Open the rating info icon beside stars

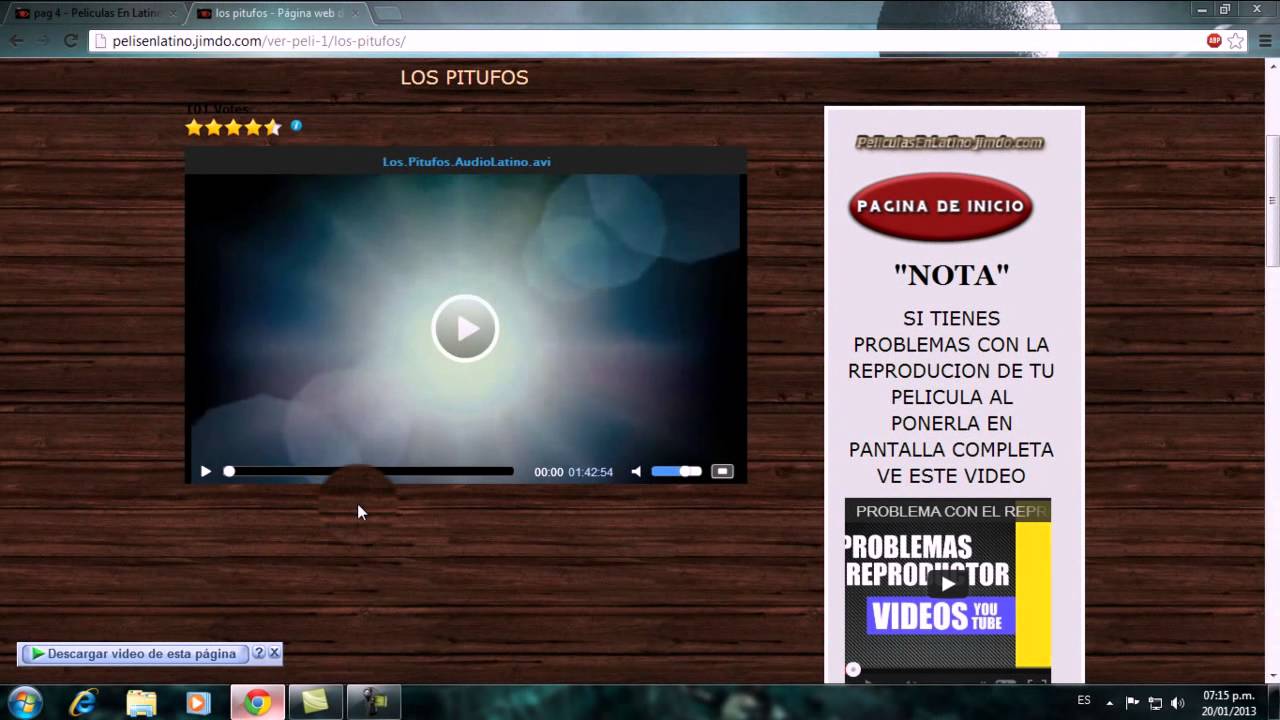tap(296, 126)
